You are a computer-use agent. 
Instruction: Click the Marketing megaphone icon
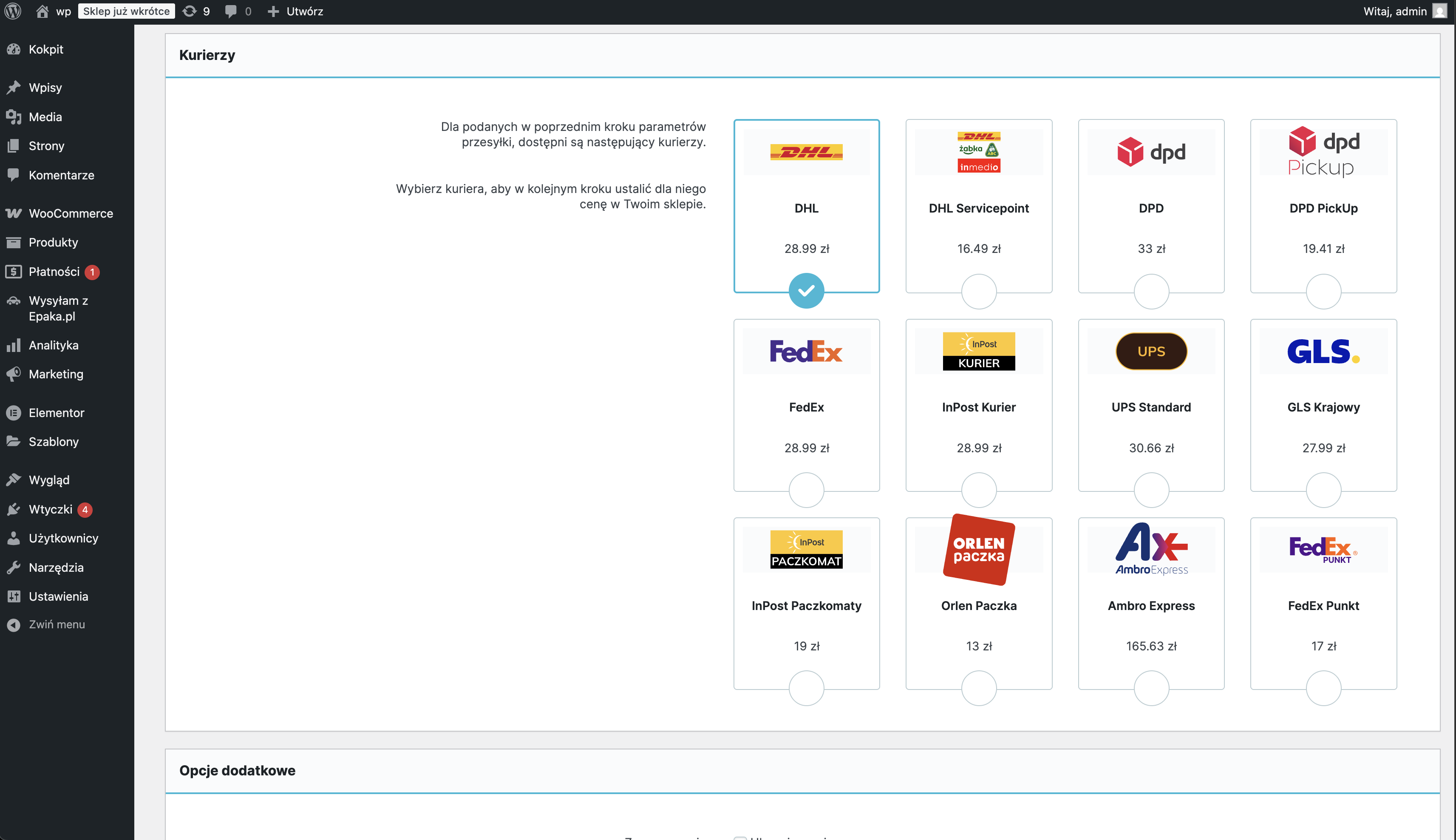pos(13,374)
